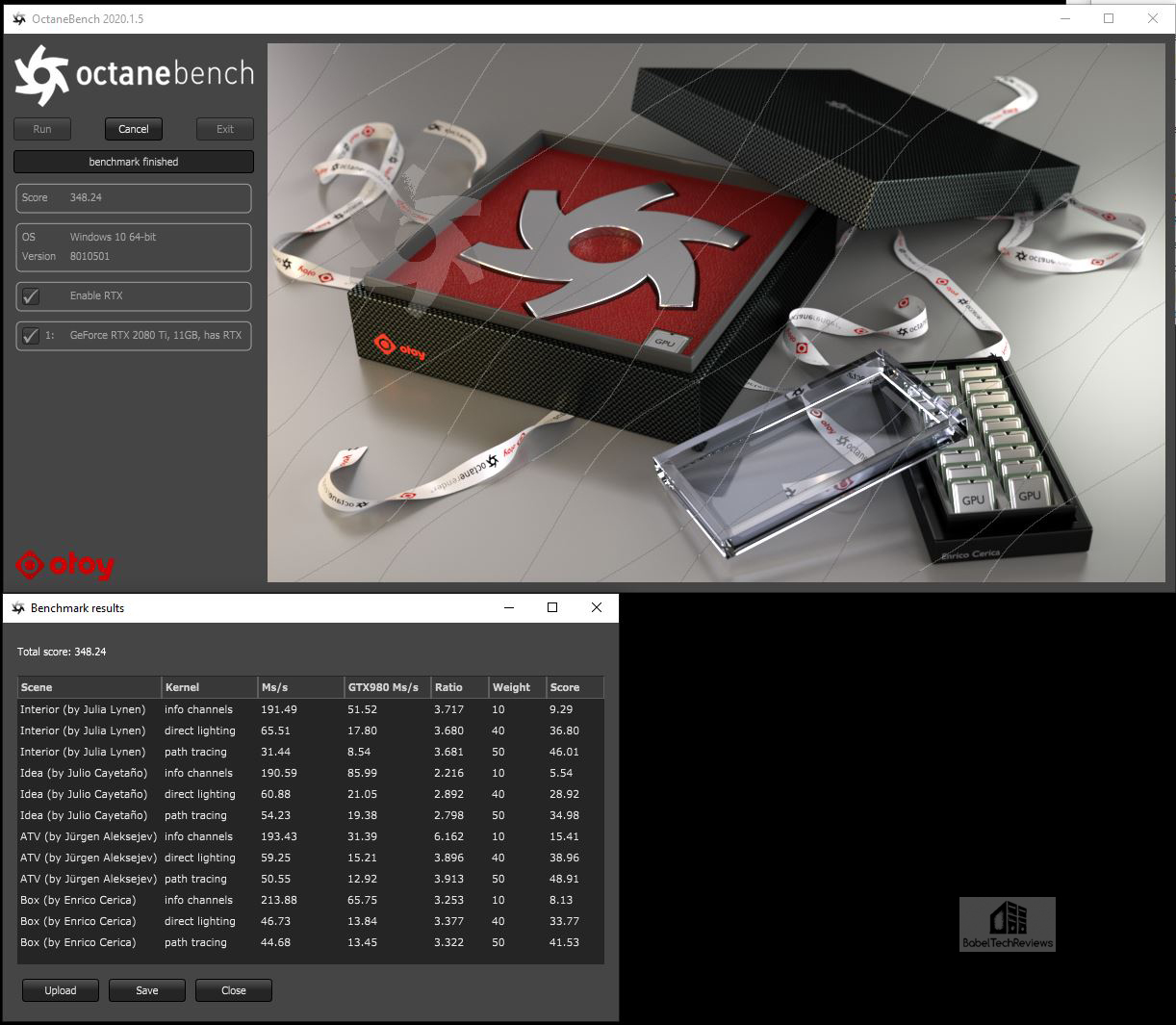Image resolution: width=1176 pixels, height=1025 pixels.
Task: Click the Run button
Action: (42, 129)
